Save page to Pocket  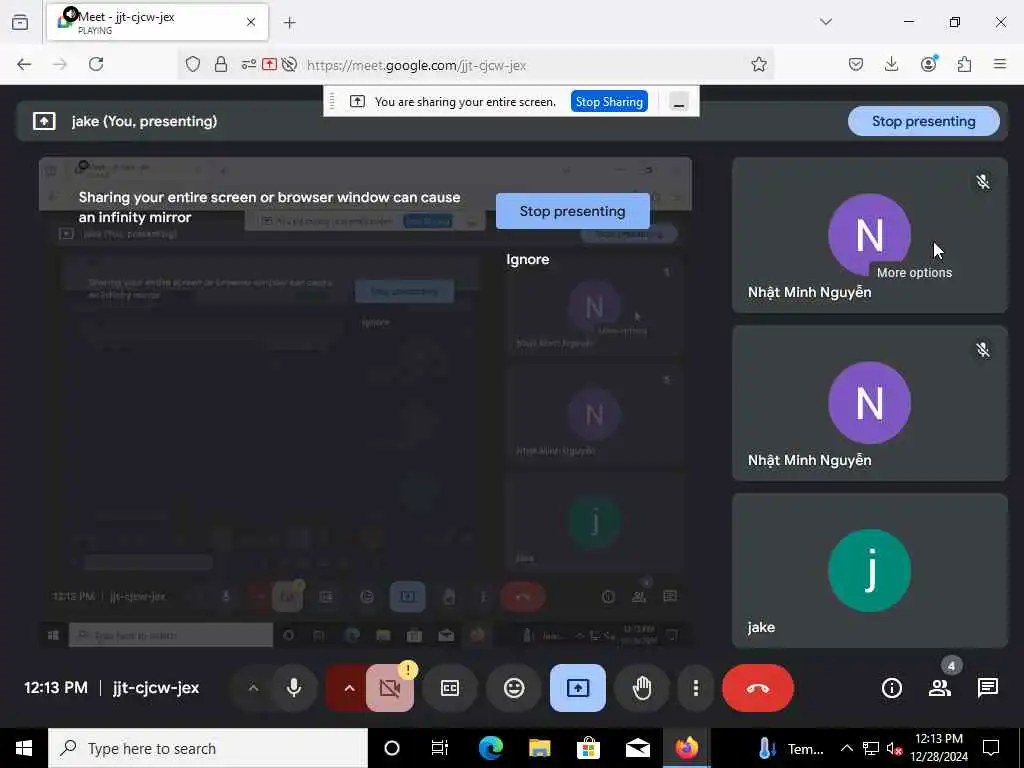pyautogui.click(x=856, y=64)
